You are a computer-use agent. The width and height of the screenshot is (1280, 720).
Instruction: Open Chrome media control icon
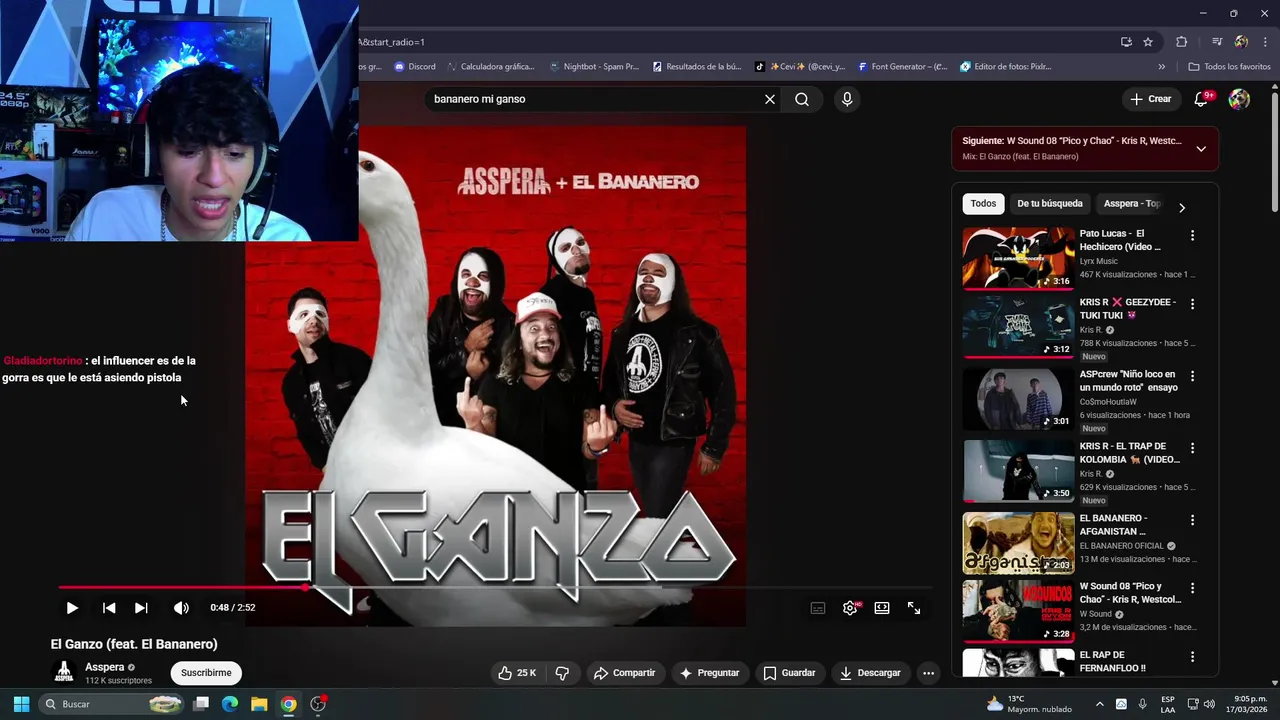click(1217, 42)
